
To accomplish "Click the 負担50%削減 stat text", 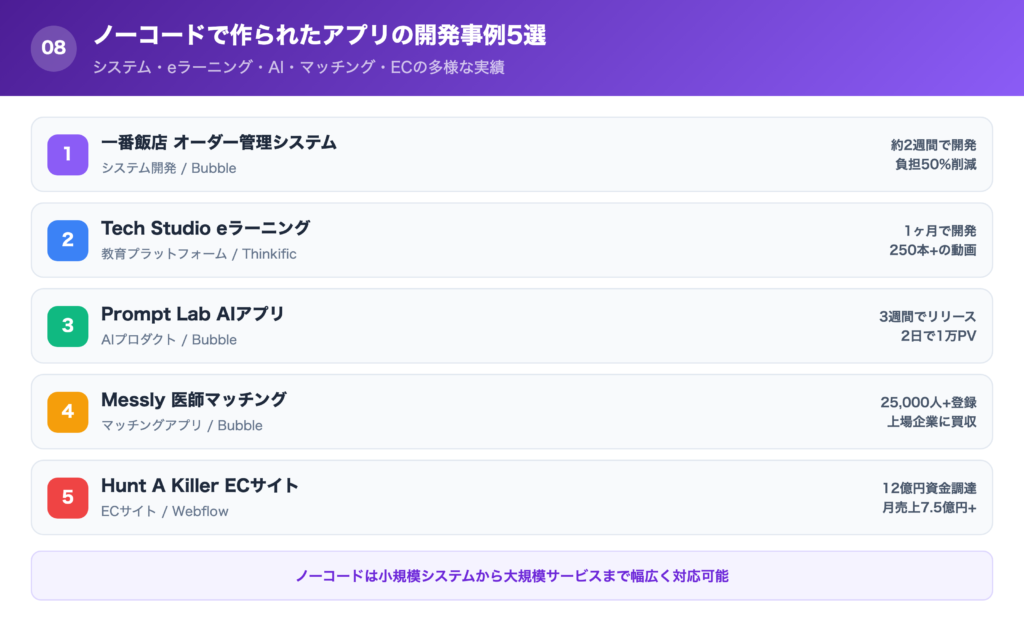I will pos(935,165).
